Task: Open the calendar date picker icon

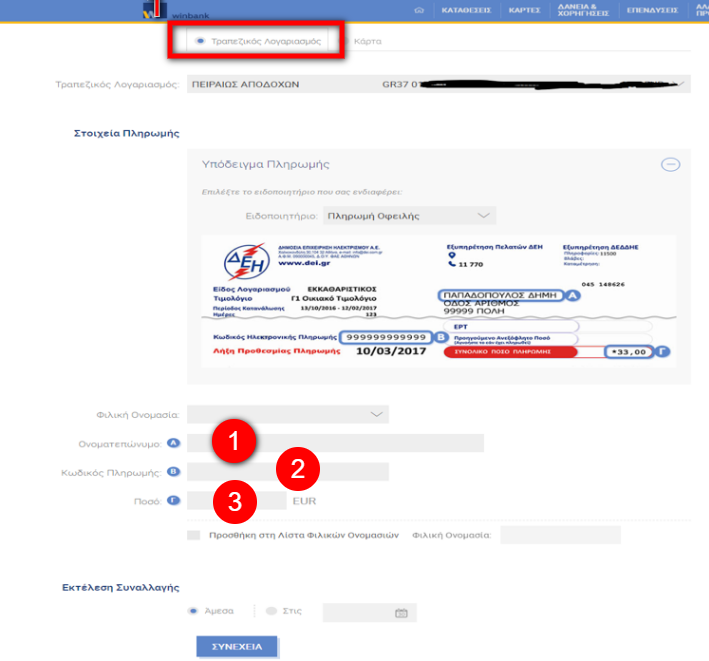Action: click(x=401, y=613)
